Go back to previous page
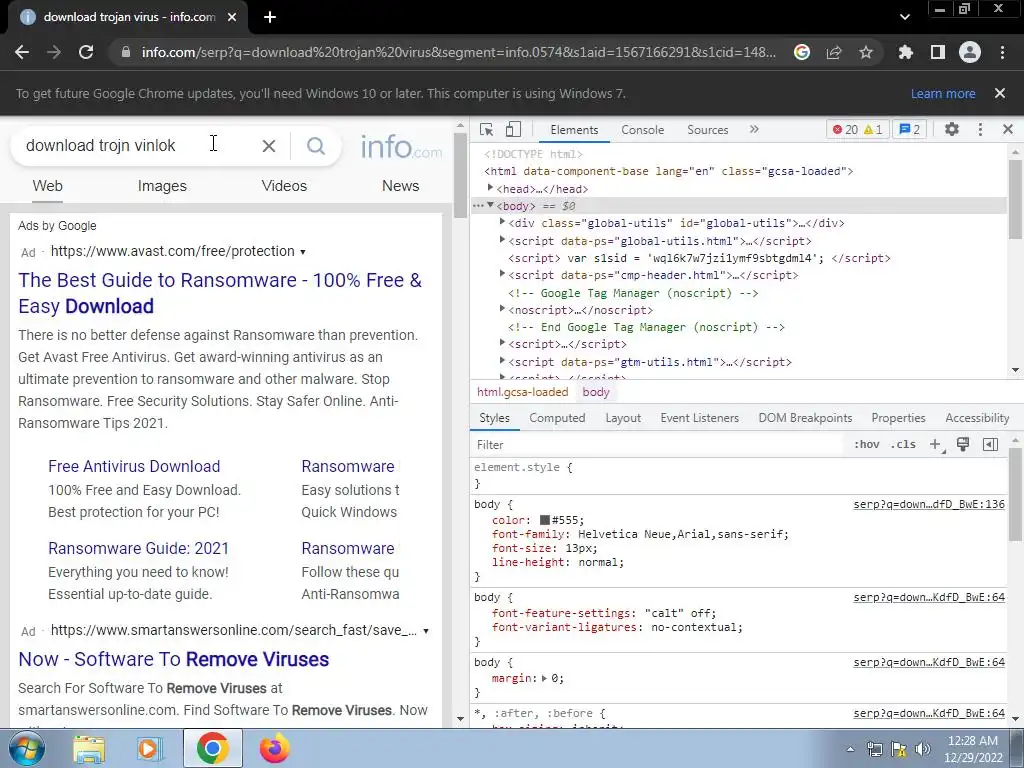 [x=22, y=52]
